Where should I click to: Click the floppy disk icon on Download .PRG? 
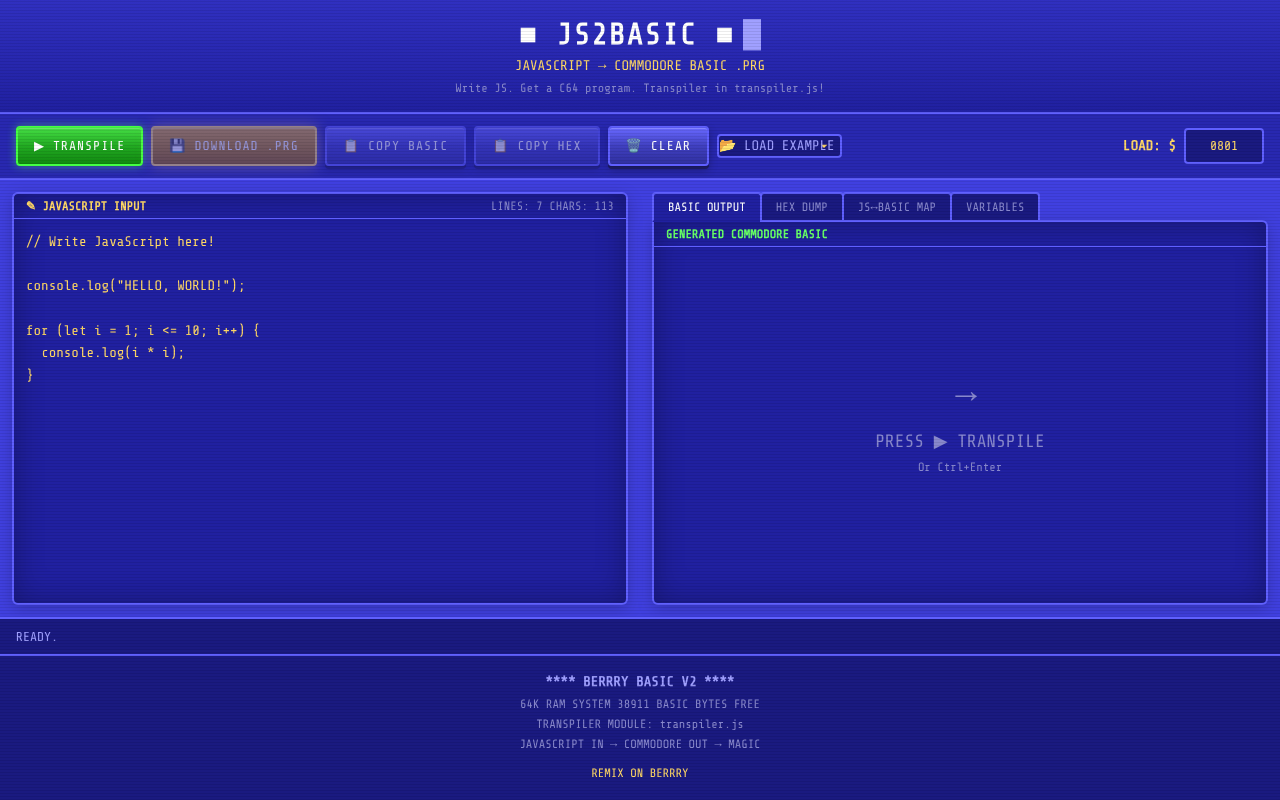pyautogui.click(x=177, y=146)
